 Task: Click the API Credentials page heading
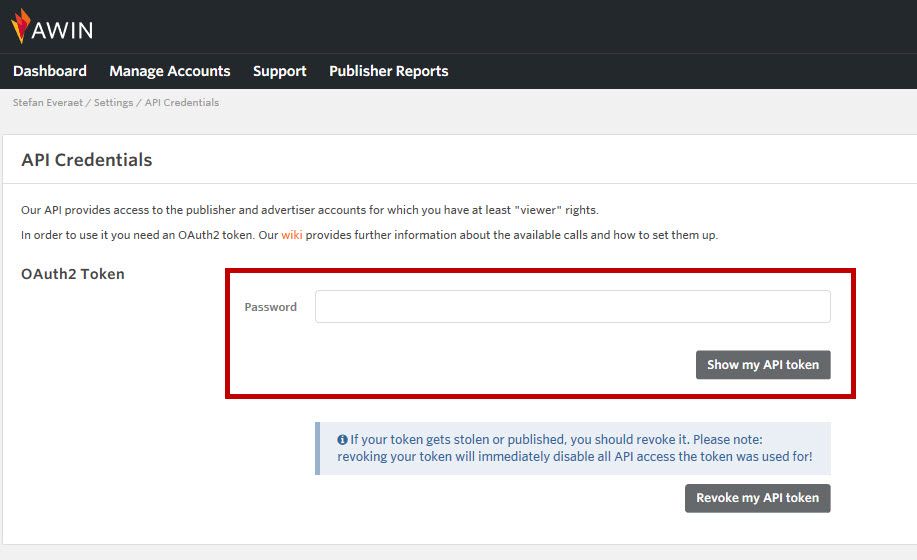pyautogui.click(x=87, y=160)
